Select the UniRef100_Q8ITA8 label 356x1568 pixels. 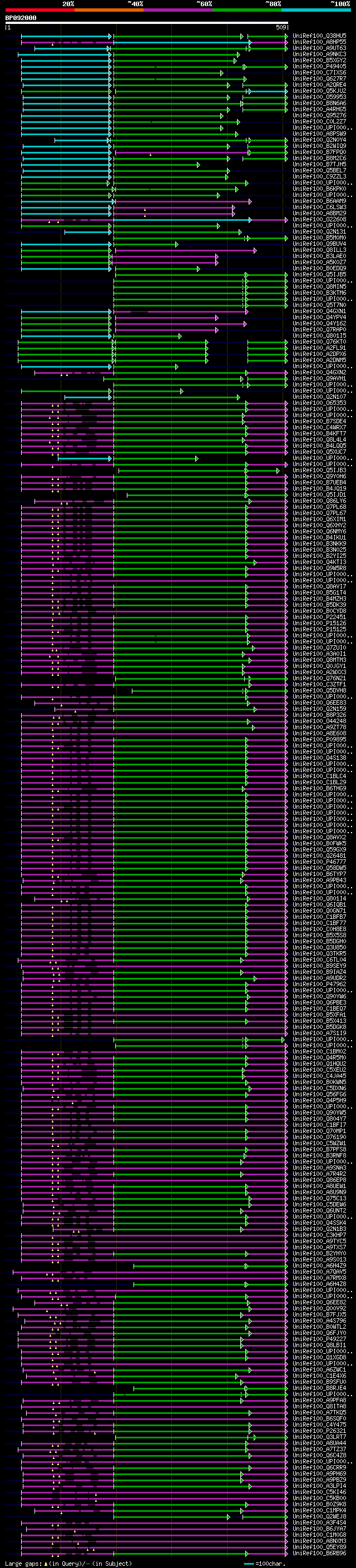click(319, 1406)
